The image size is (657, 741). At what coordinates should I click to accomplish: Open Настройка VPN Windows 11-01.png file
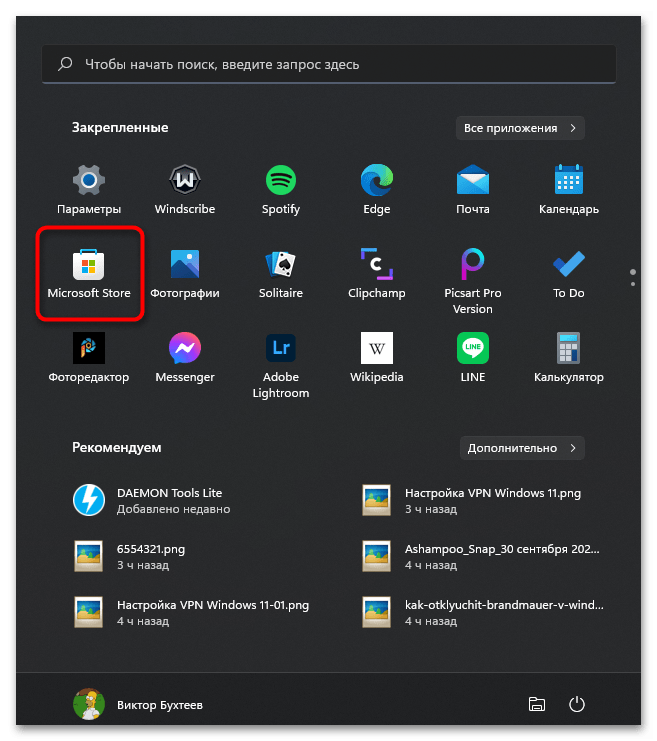pyautogui.click(x=191, y=612)
